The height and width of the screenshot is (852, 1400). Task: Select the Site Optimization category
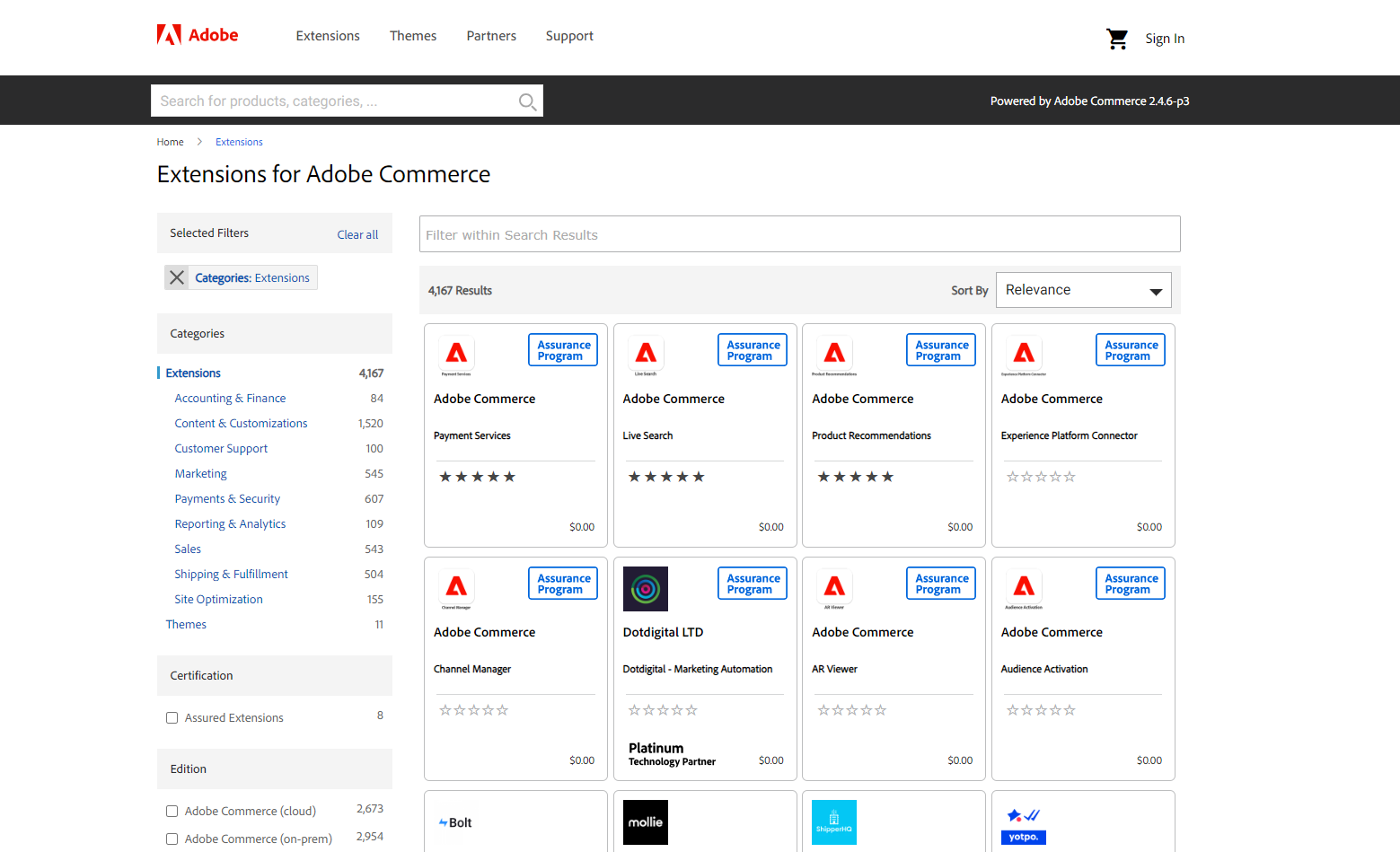pyautogui.click(x=218, y=599)
